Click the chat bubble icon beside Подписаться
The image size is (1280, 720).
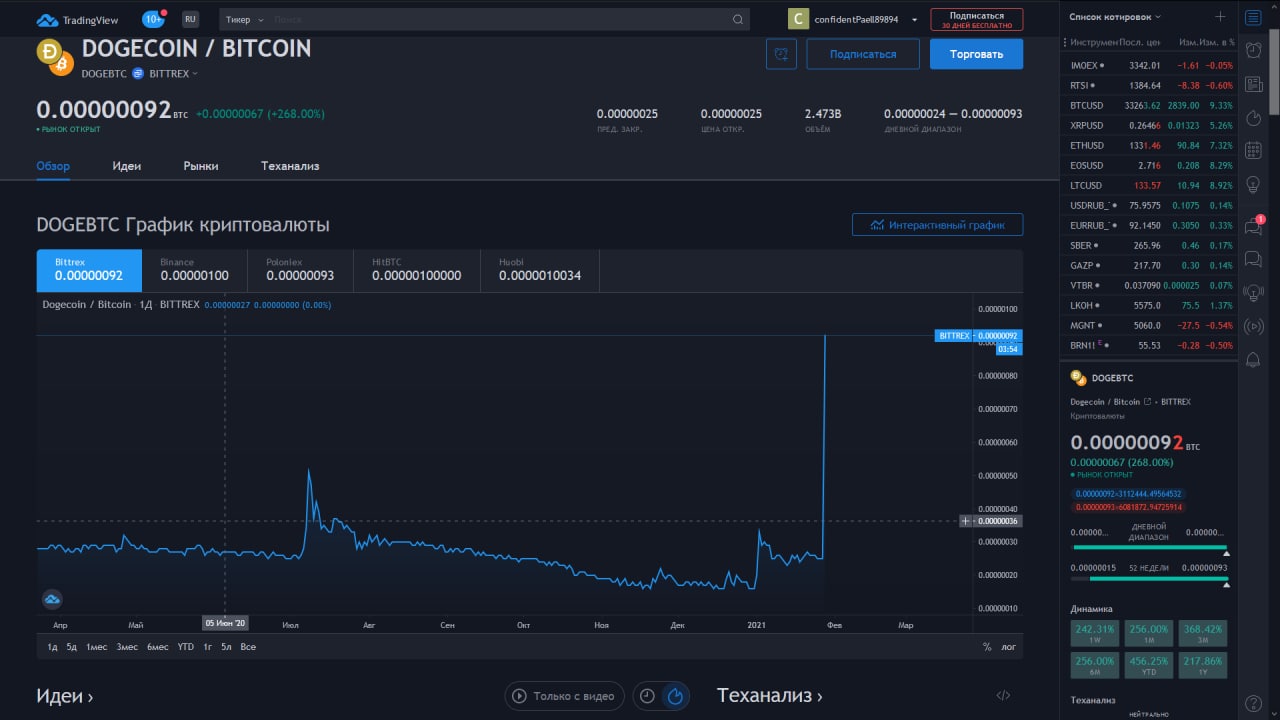pos(781,54)
